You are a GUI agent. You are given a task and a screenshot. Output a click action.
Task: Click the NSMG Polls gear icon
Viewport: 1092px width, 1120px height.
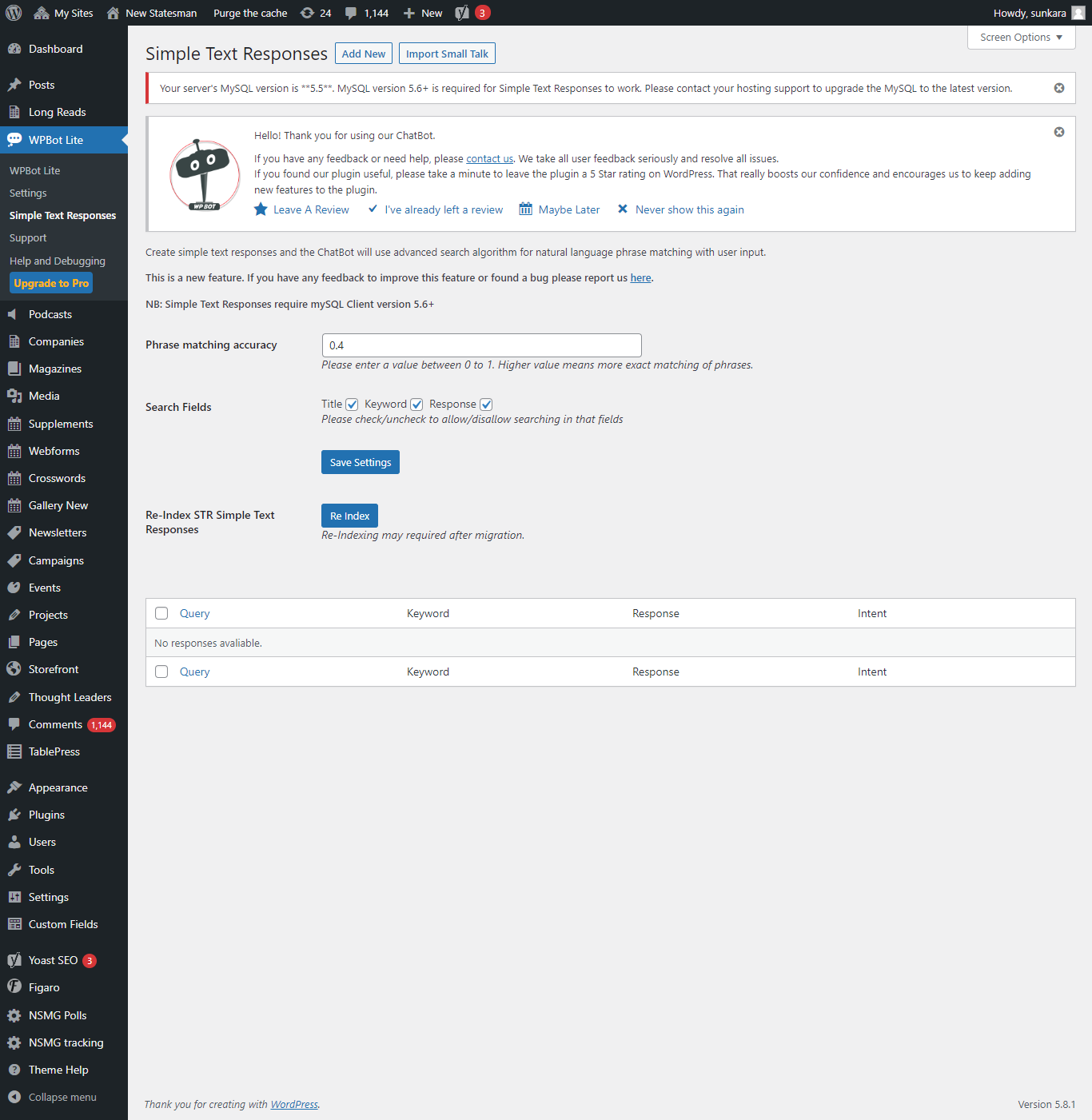(x=14, y=1015)
